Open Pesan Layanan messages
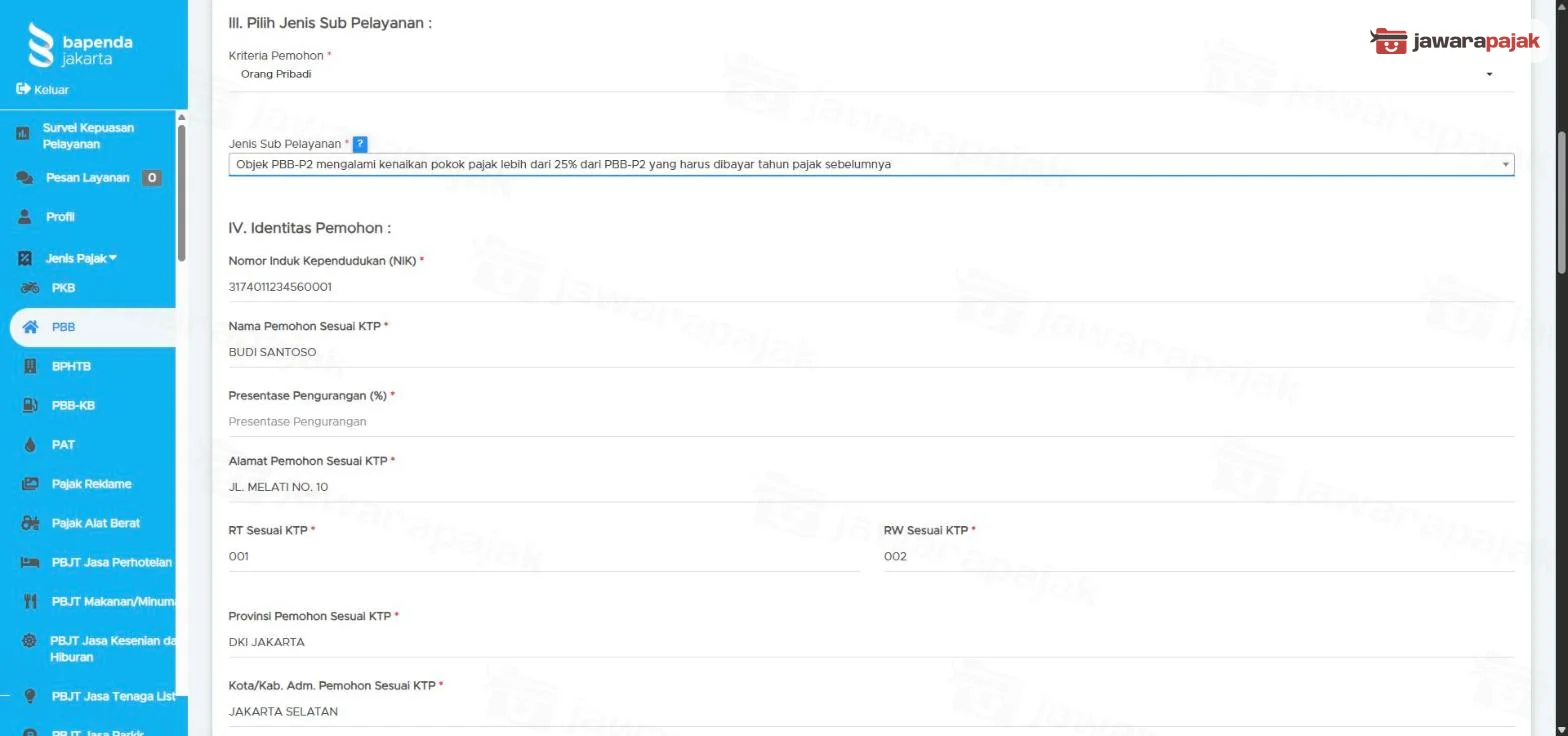1568x736 pixels. coord(88,178)
